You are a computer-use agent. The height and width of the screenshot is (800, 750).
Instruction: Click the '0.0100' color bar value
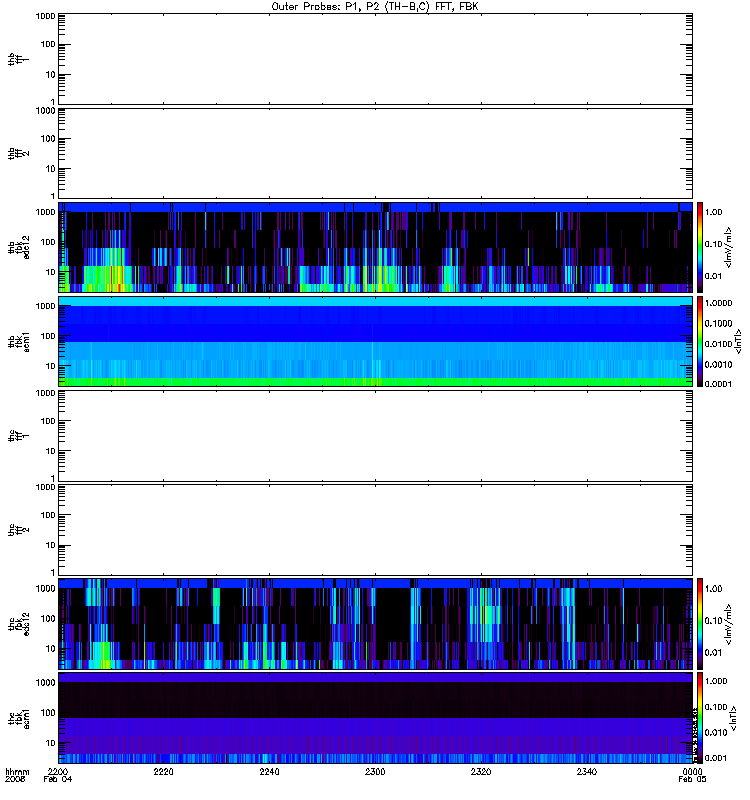tap(718, 344)
